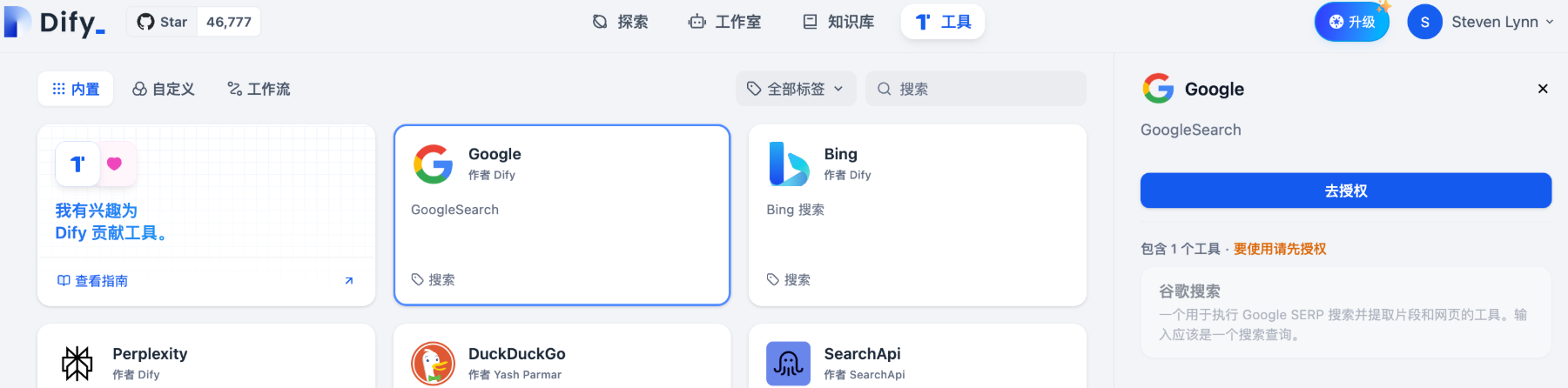Click the 要使用请先授权 notice text

click(x=1280, y=249)
